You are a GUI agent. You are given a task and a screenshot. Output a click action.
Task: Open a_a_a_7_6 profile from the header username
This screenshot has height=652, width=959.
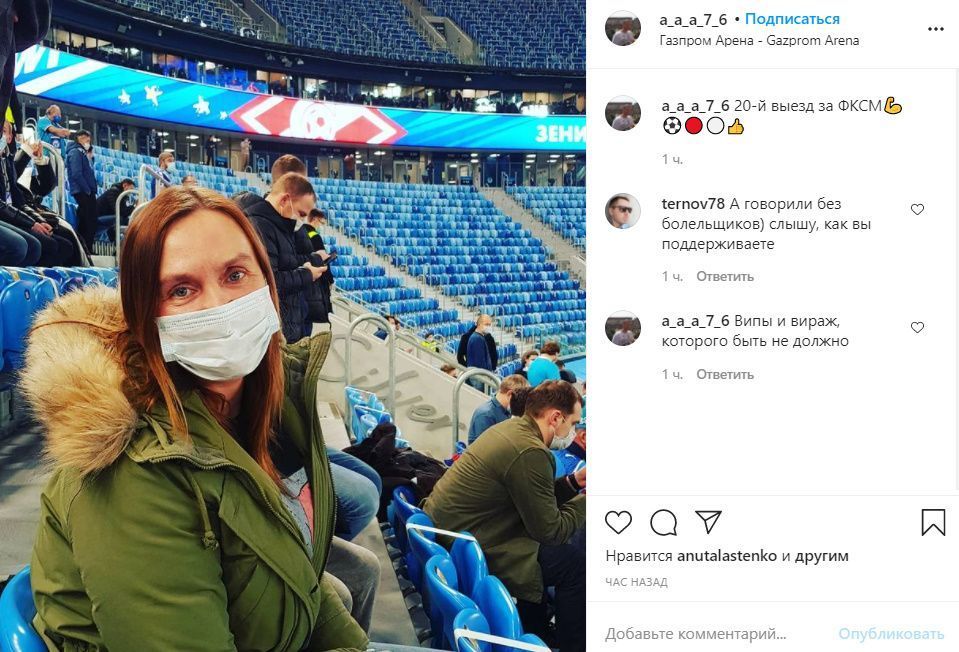point(693,20)
